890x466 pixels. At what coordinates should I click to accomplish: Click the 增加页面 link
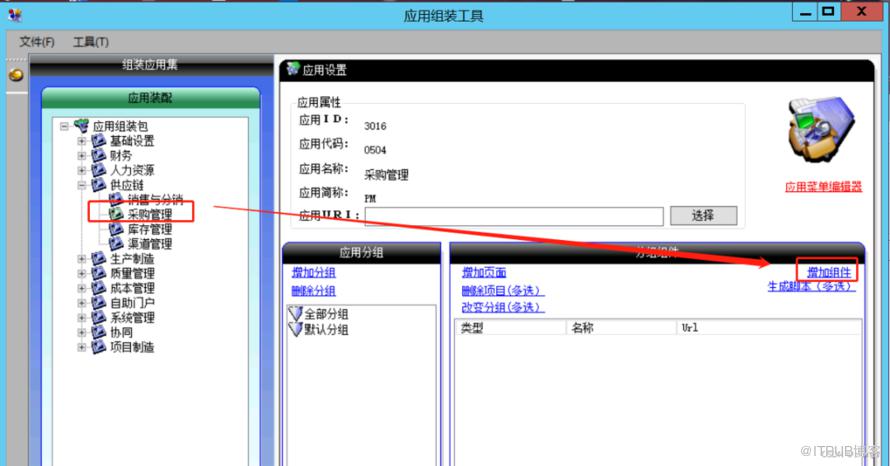point(484,272)
